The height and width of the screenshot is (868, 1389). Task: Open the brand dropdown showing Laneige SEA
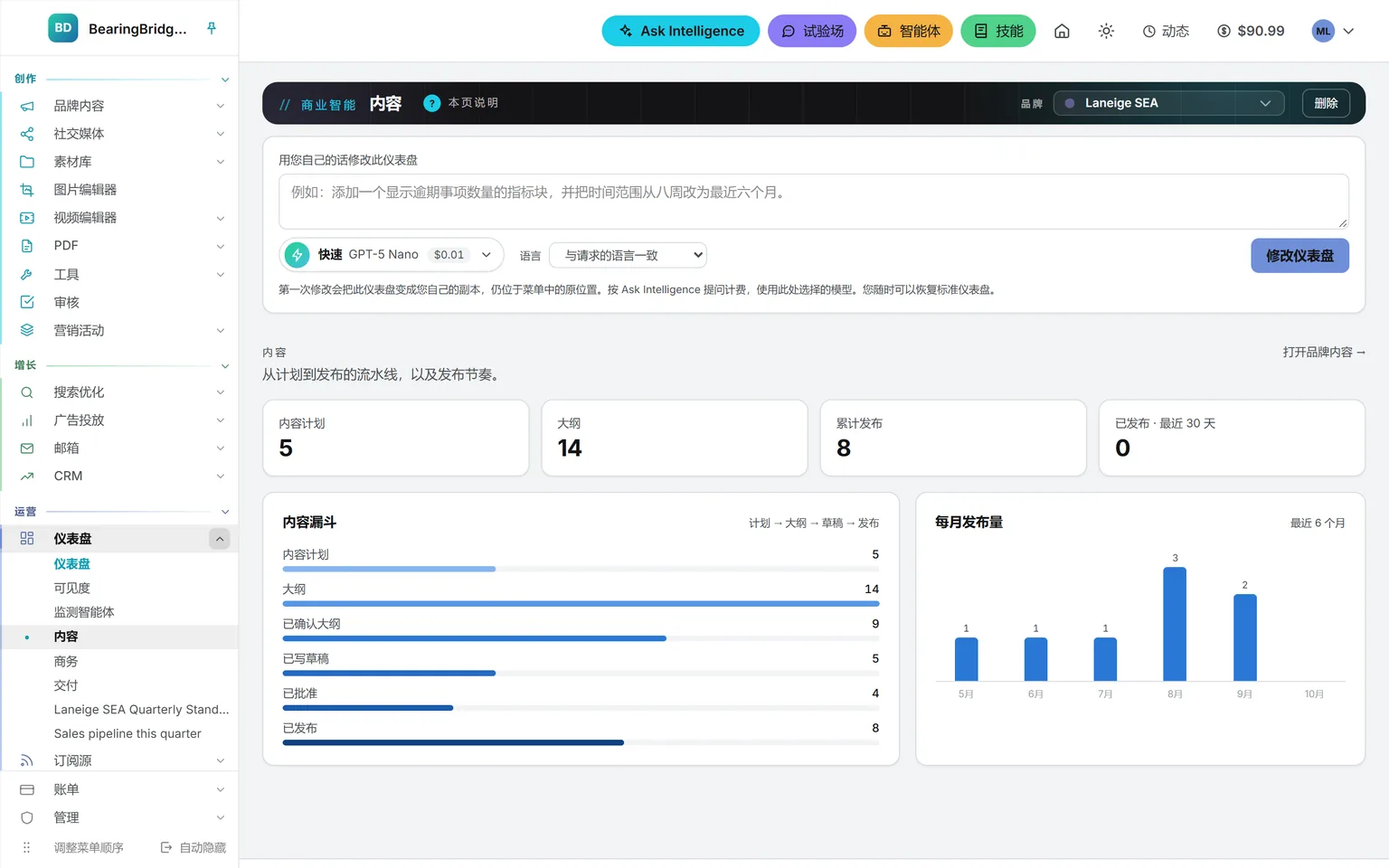coord(1168,103)
